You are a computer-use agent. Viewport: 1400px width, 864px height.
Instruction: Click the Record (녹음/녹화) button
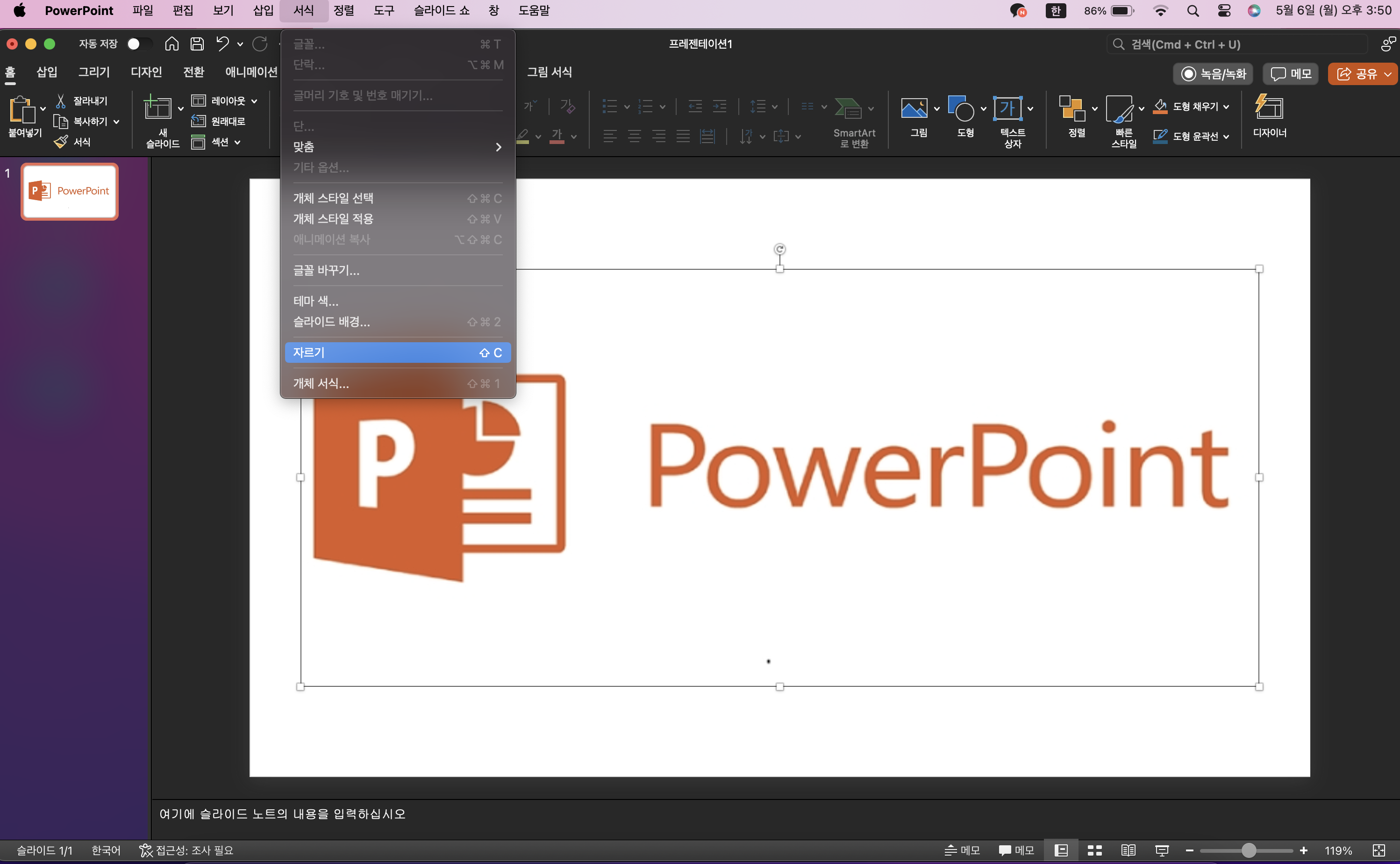[x=1213, y=74]
